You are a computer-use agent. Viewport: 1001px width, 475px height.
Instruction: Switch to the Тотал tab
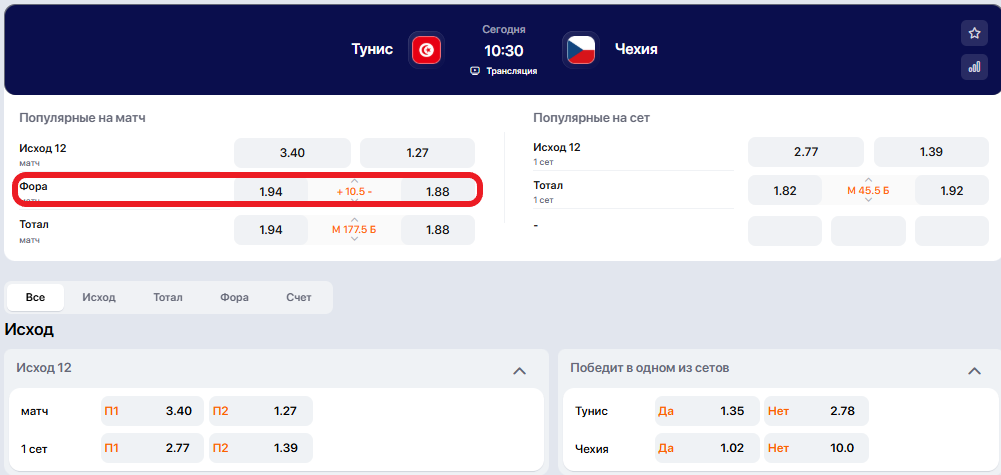coord(168,297)
